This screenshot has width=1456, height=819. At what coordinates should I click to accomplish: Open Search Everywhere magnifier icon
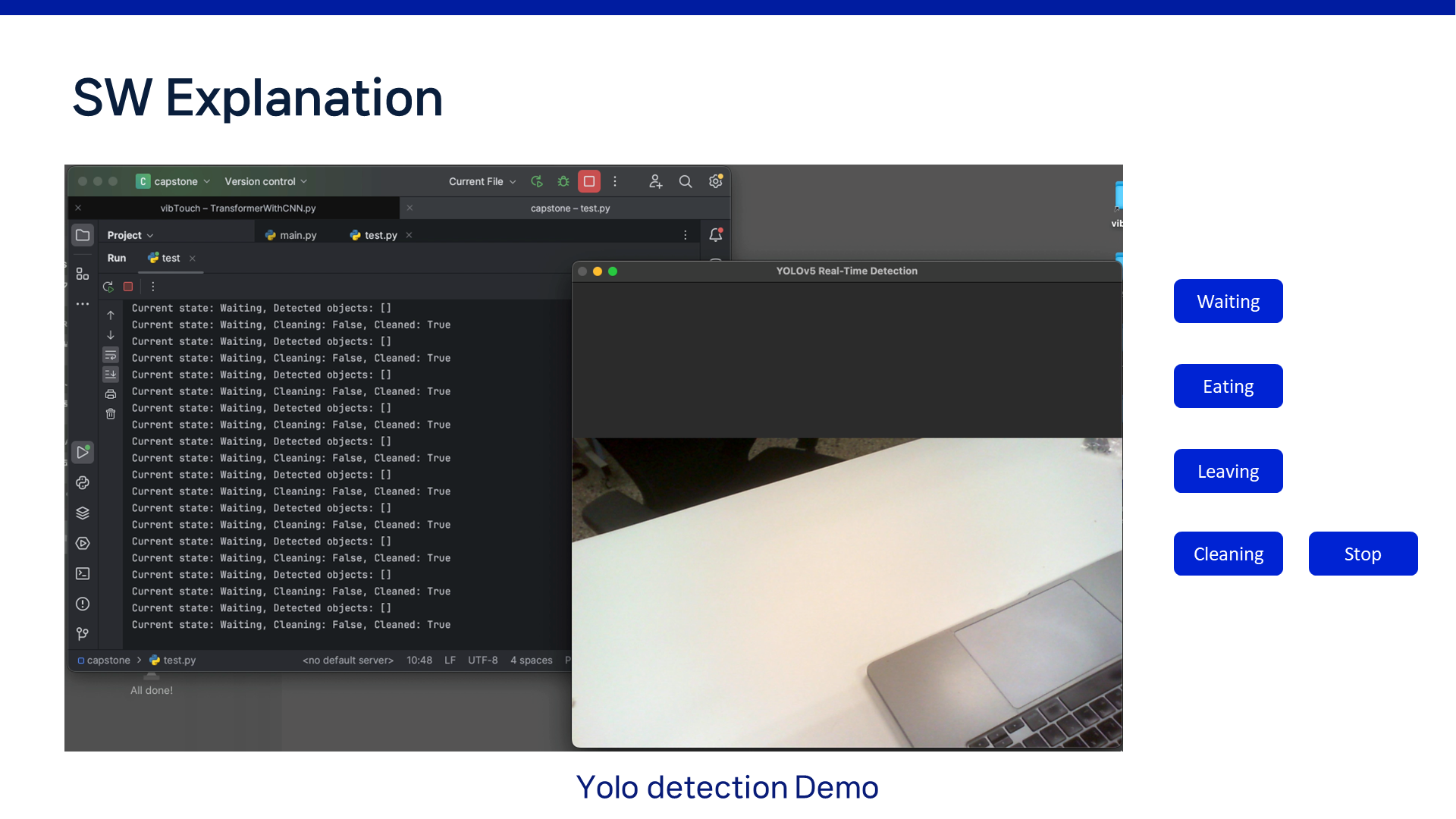(x=685, y=181)
